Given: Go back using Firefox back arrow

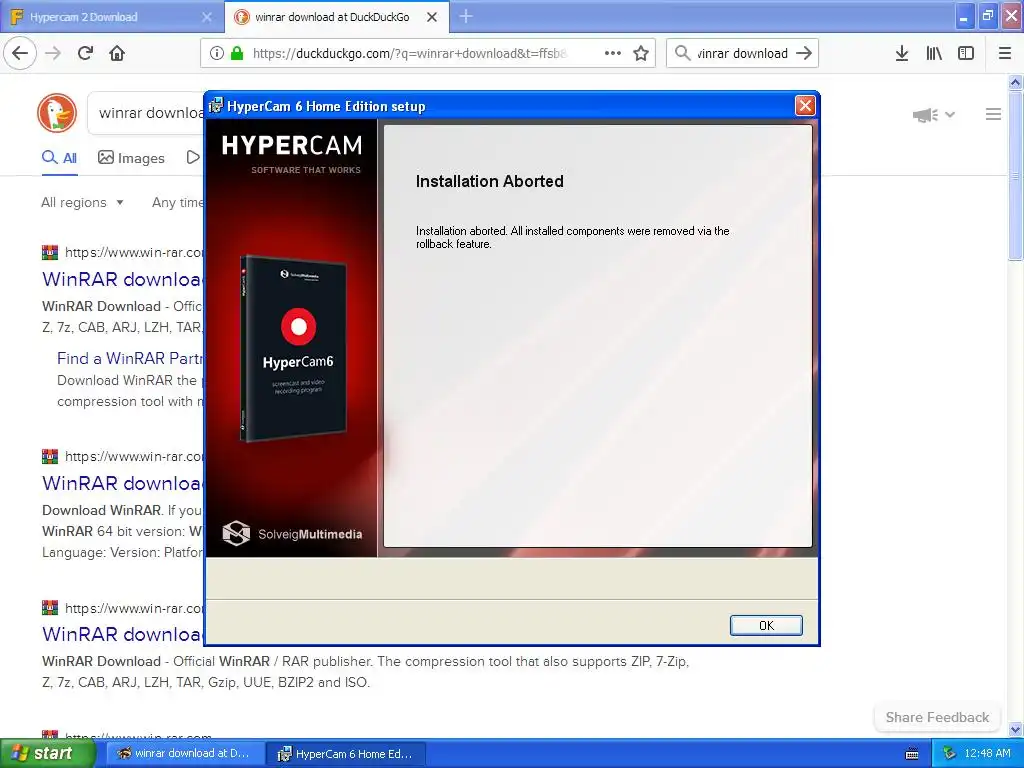Looking at the screenshot, I should pos(20,53).
